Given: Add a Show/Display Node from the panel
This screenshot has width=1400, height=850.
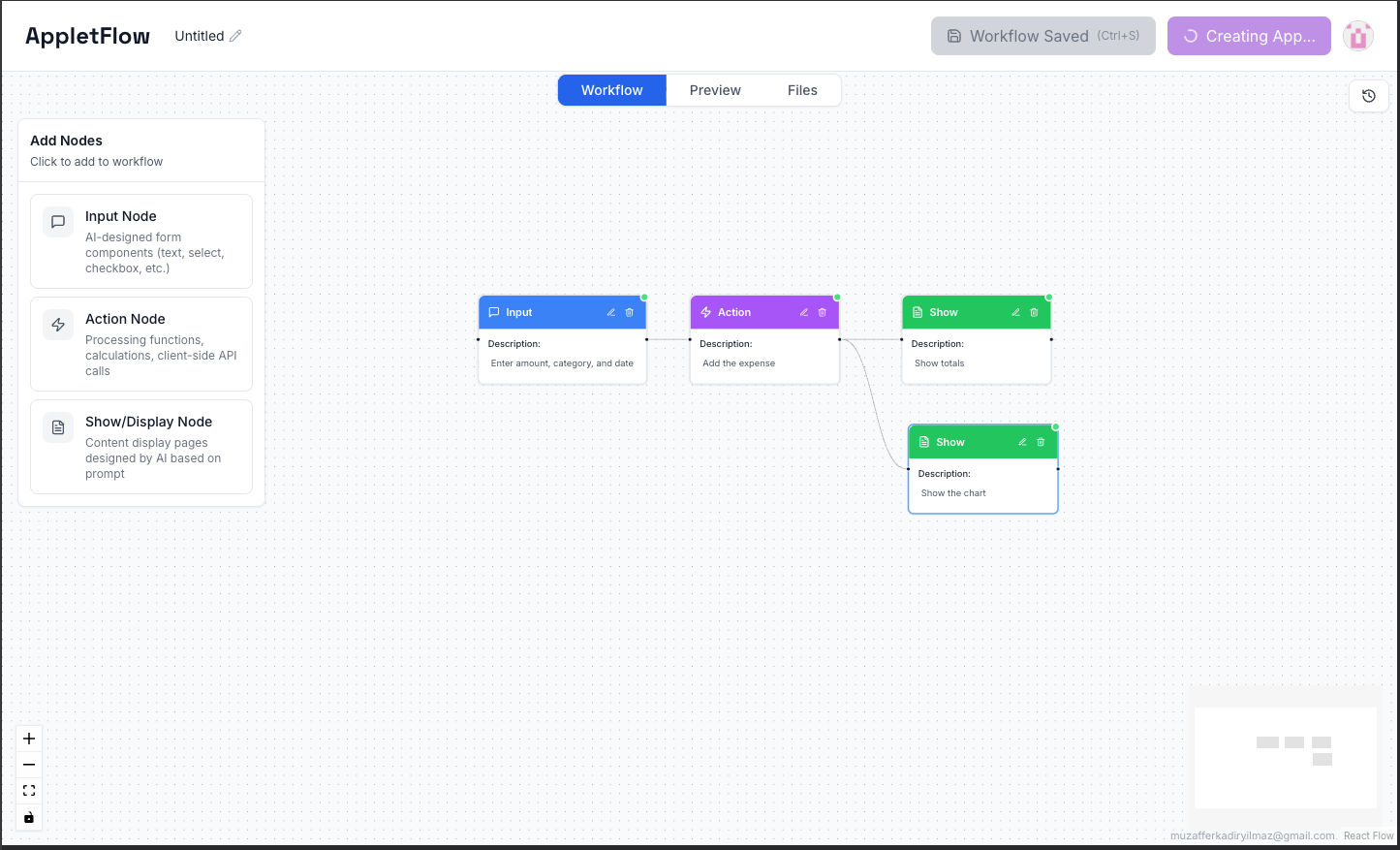Looking at the screenshot, I should coord(140,446).
